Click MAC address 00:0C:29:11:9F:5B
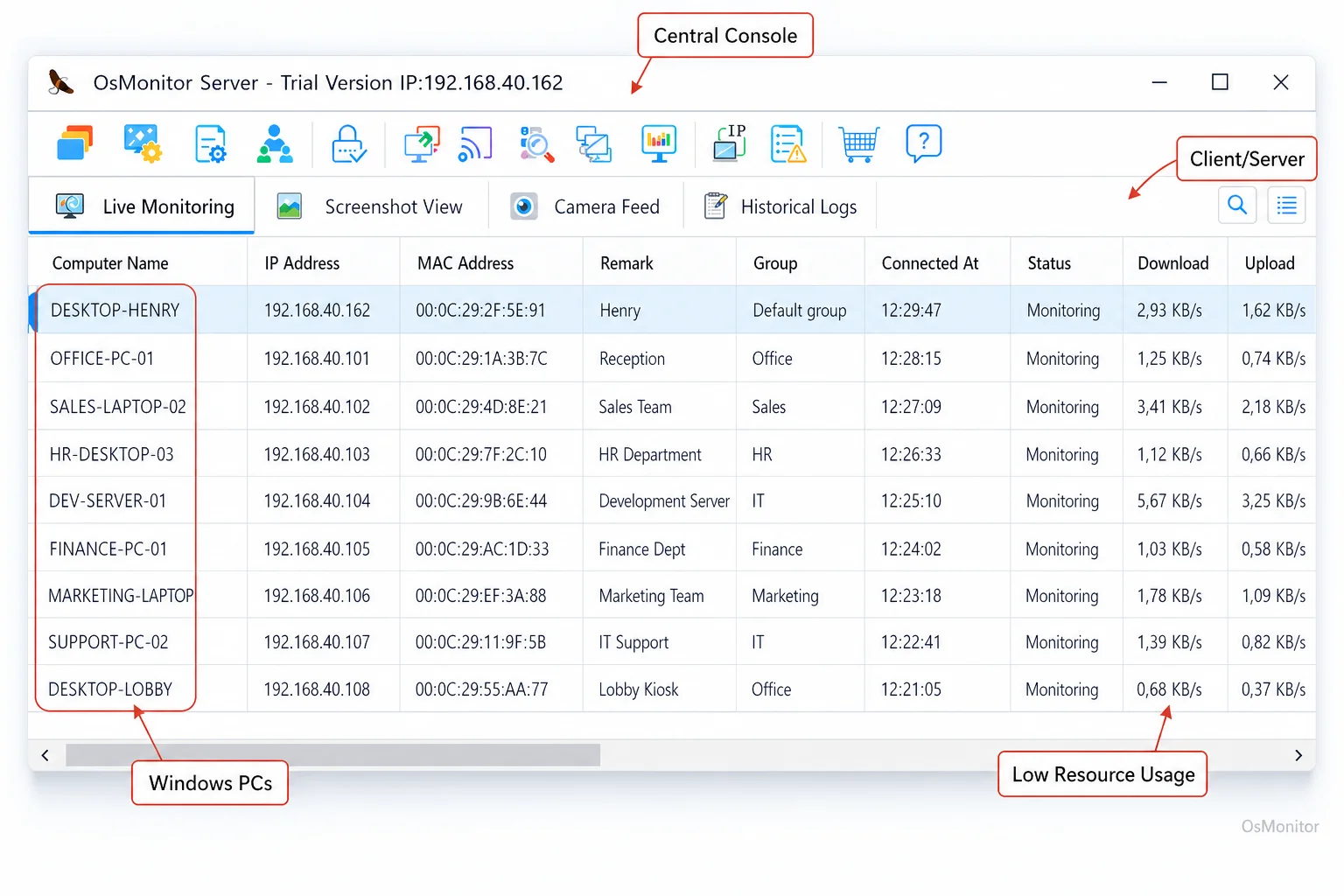 (x=480, y=642)
